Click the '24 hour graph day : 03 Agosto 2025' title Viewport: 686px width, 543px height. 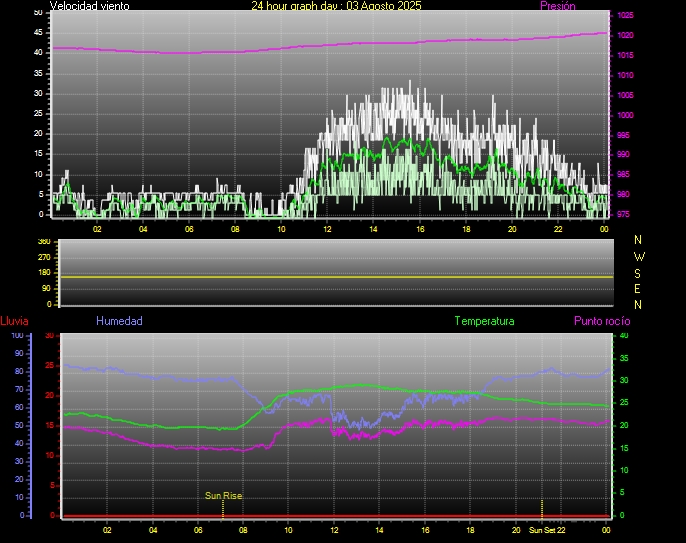(x=336, y=6)
